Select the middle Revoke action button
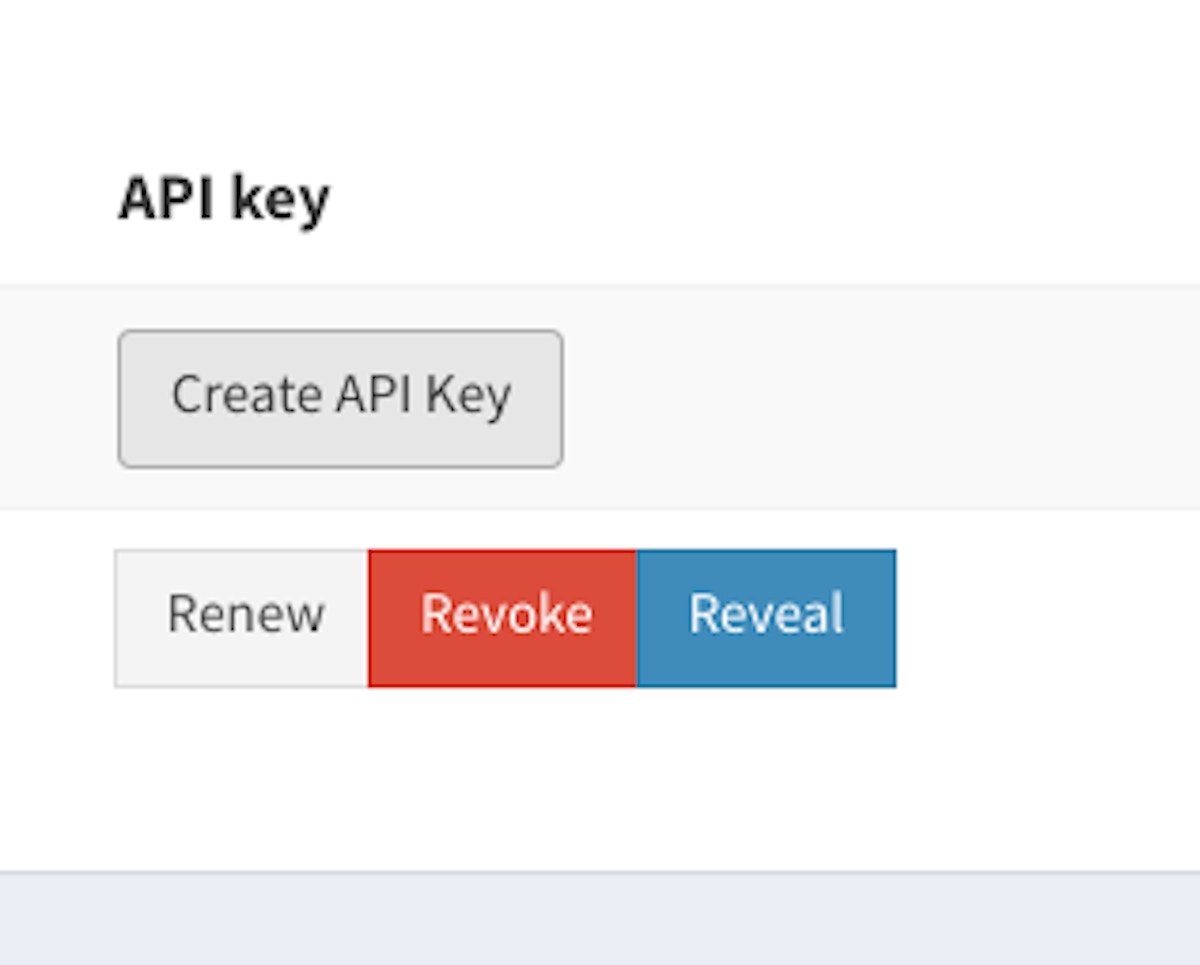The width and height of the screenshot is (1200, 965). [x=503, y=617]
